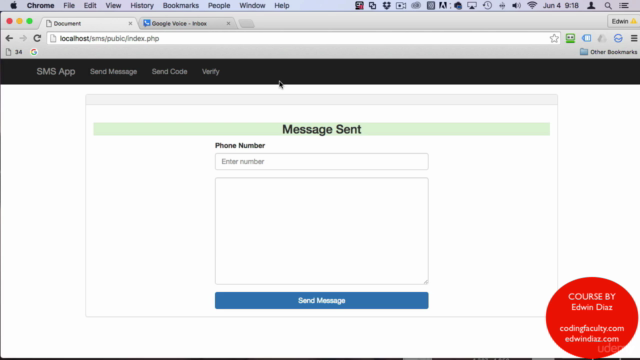Bookmark this page with the star icon
The image size is (640, 360).
[x=554, y=38]
